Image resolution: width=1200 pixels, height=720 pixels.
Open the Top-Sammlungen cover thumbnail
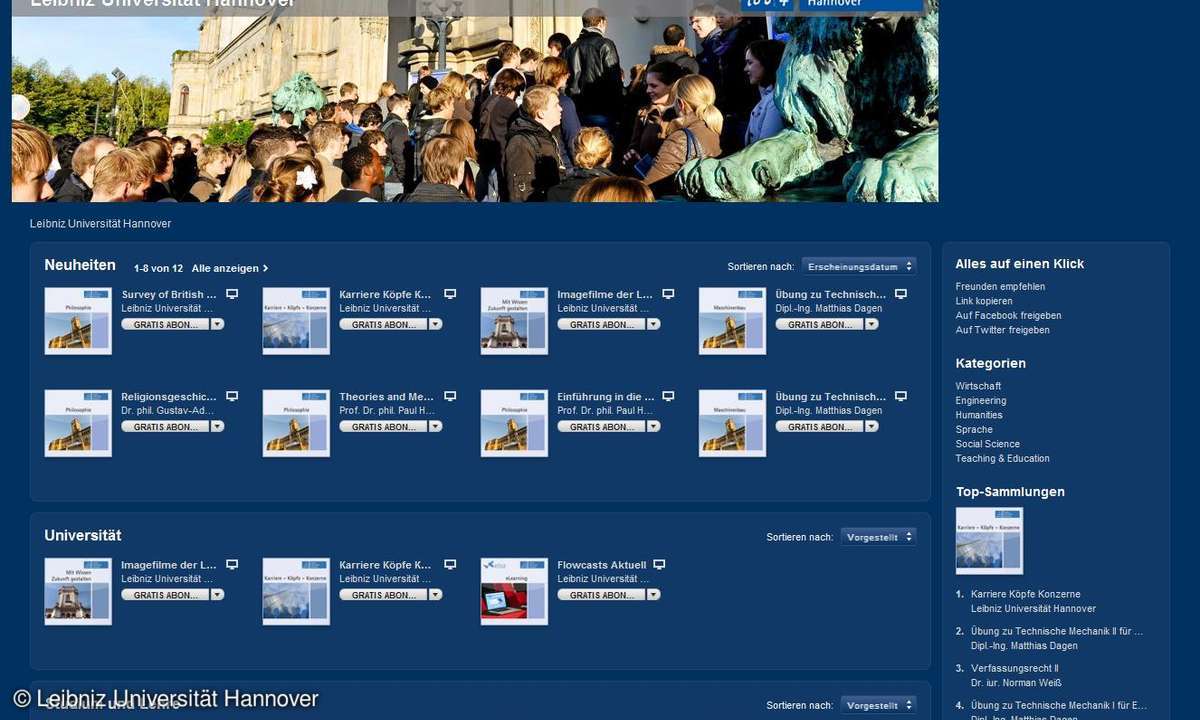989,541
